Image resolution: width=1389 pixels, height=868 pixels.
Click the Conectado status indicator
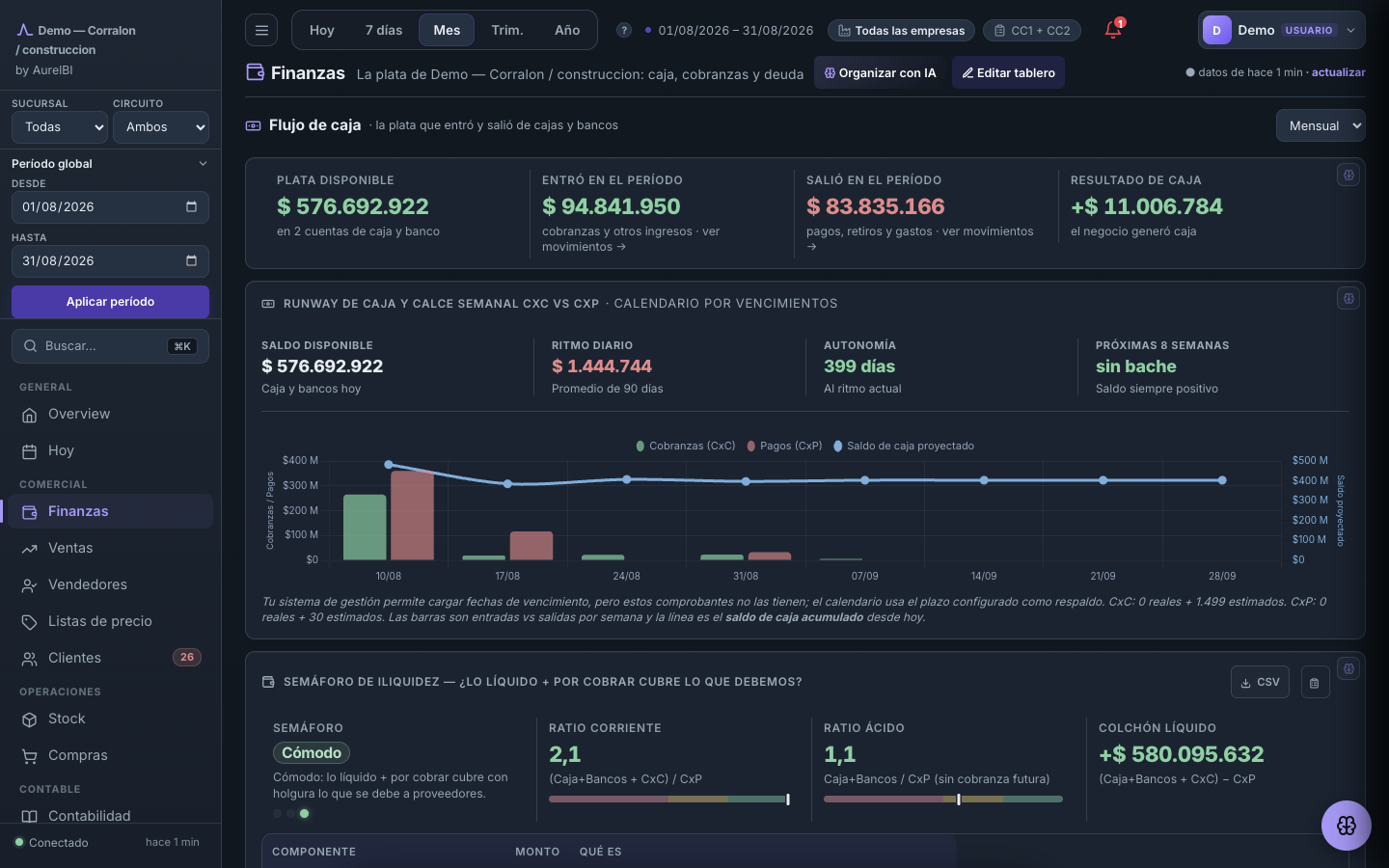[52, 843]
